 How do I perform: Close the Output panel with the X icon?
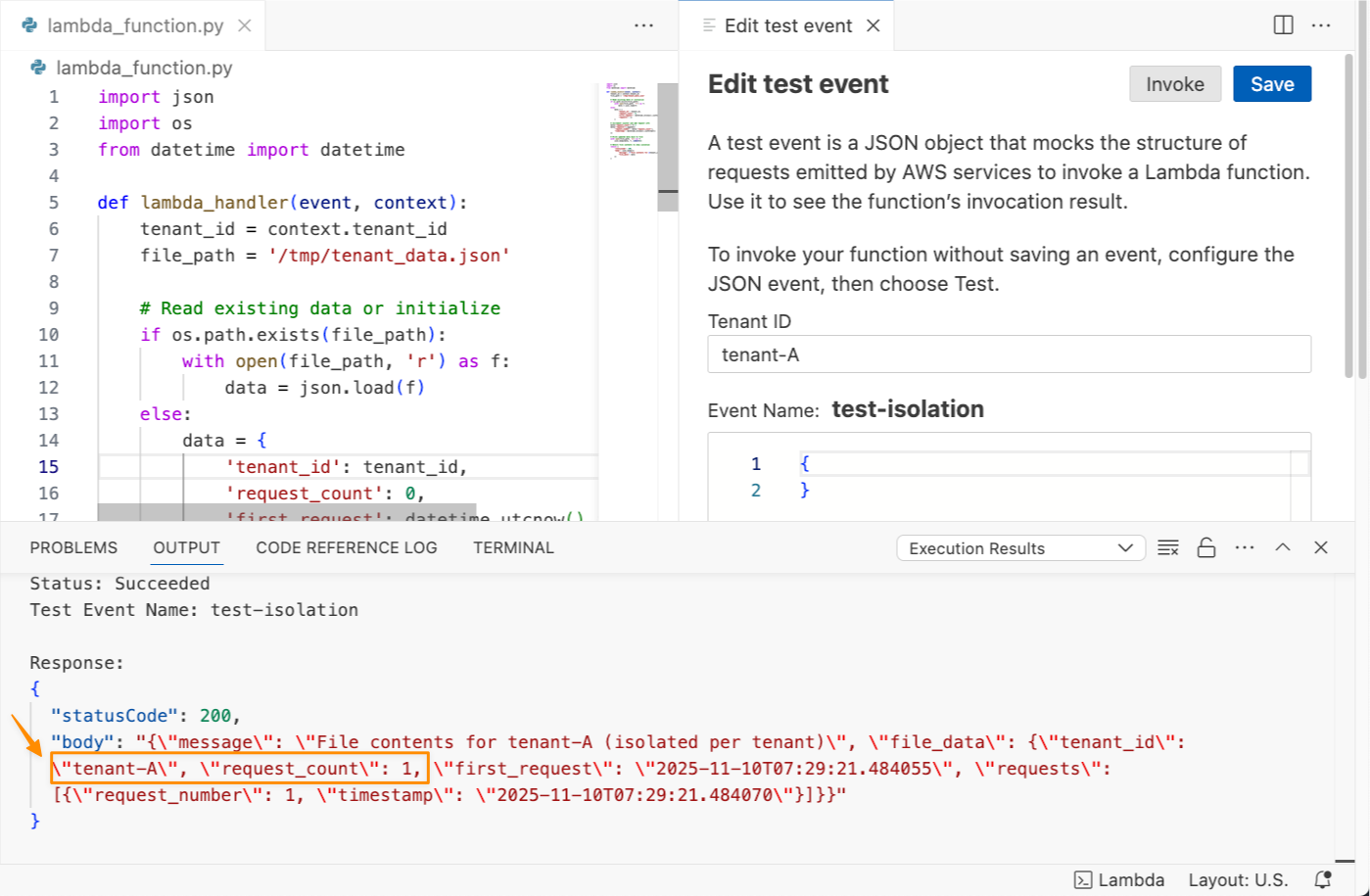1320,547
